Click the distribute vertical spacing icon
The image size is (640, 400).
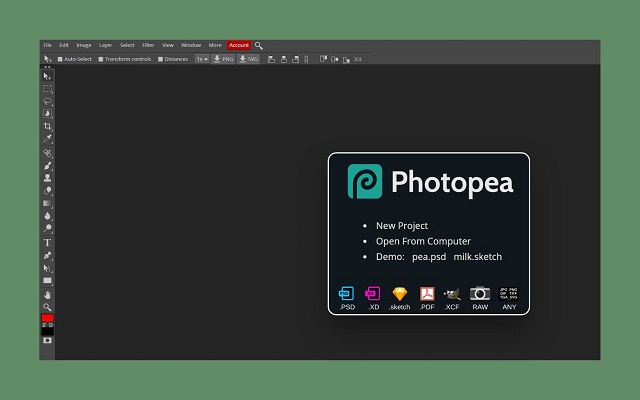307,59
